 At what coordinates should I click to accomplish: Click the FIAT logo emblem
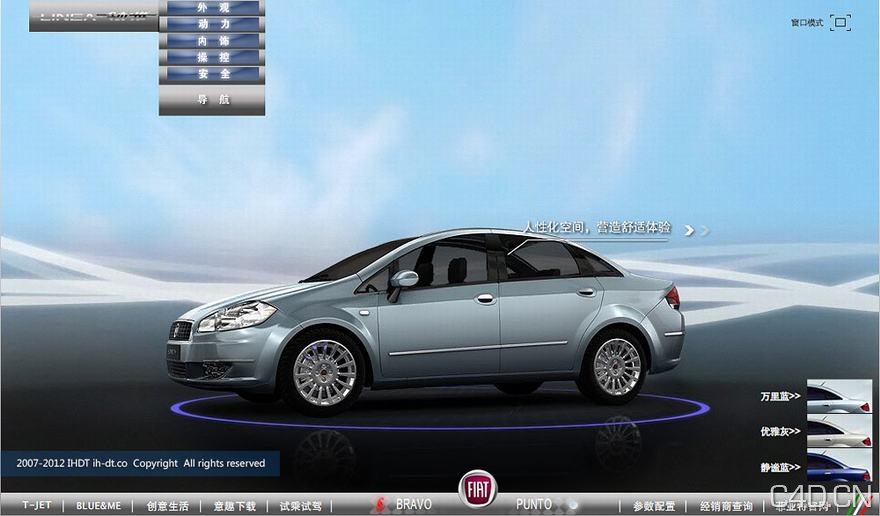477,488
